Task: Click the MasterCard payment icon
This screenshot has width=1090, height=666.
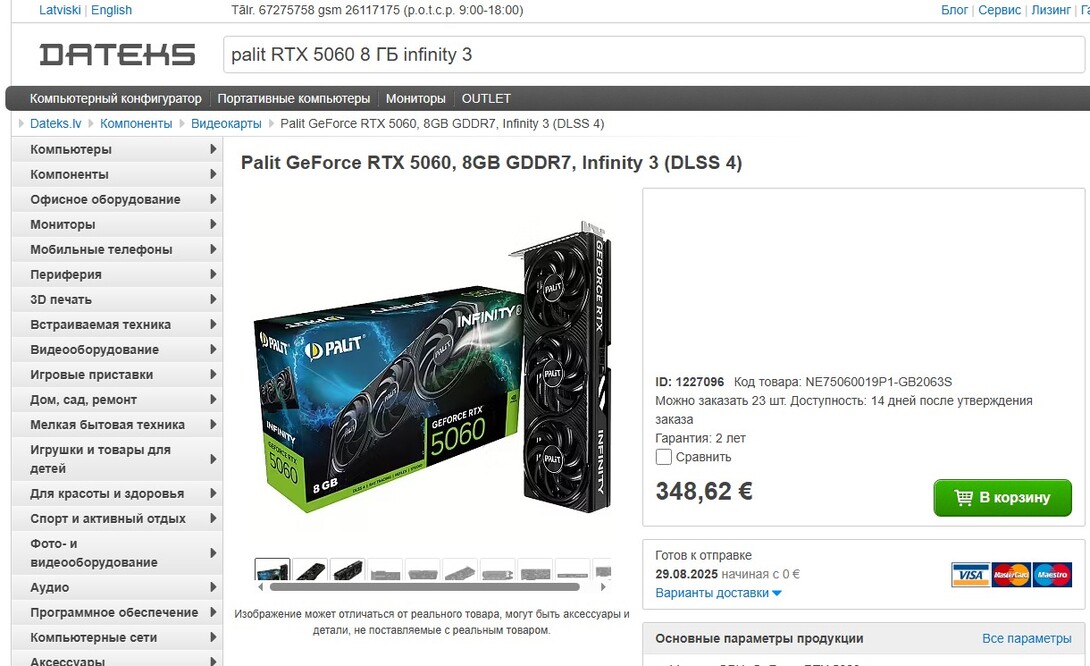Action: point(1011,575)
